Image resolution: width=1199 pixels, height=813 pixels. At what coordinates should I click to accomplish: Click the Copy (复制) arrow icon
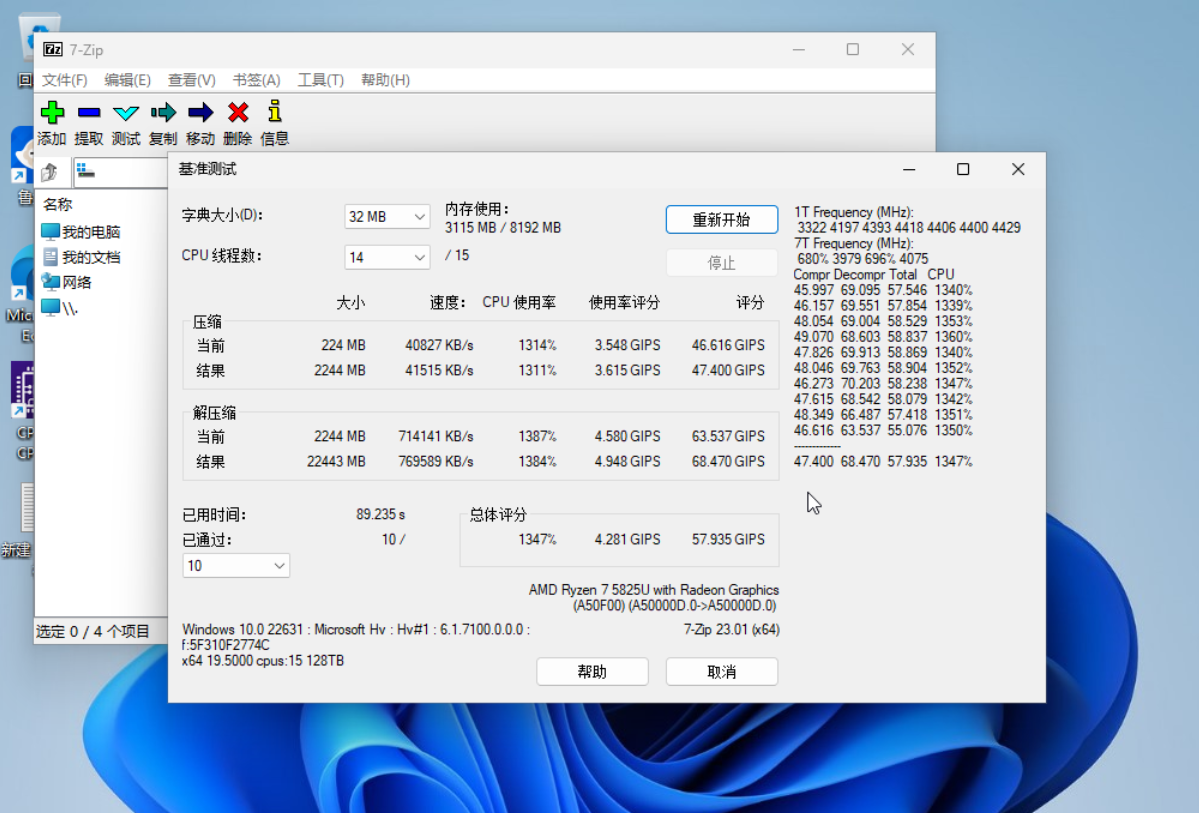pos(163,113)
